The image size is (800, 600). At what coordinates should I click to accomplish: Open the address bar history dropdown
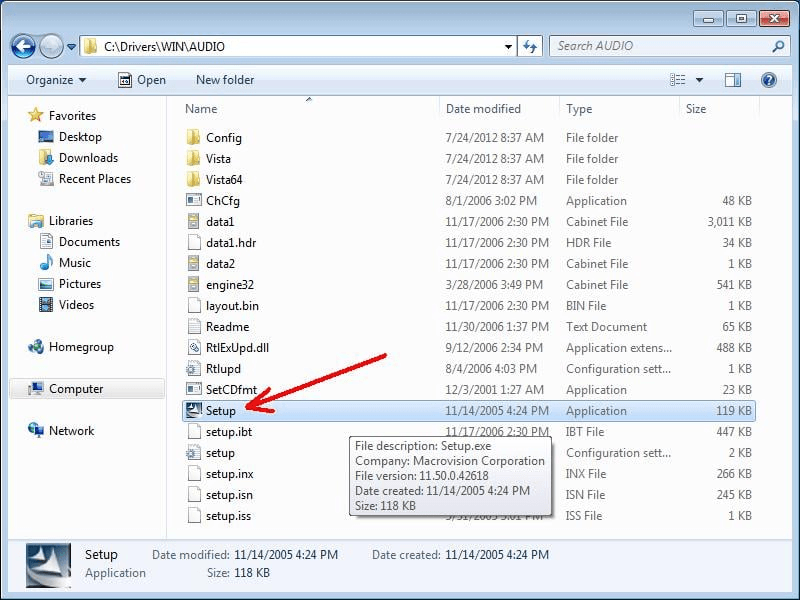508,46
